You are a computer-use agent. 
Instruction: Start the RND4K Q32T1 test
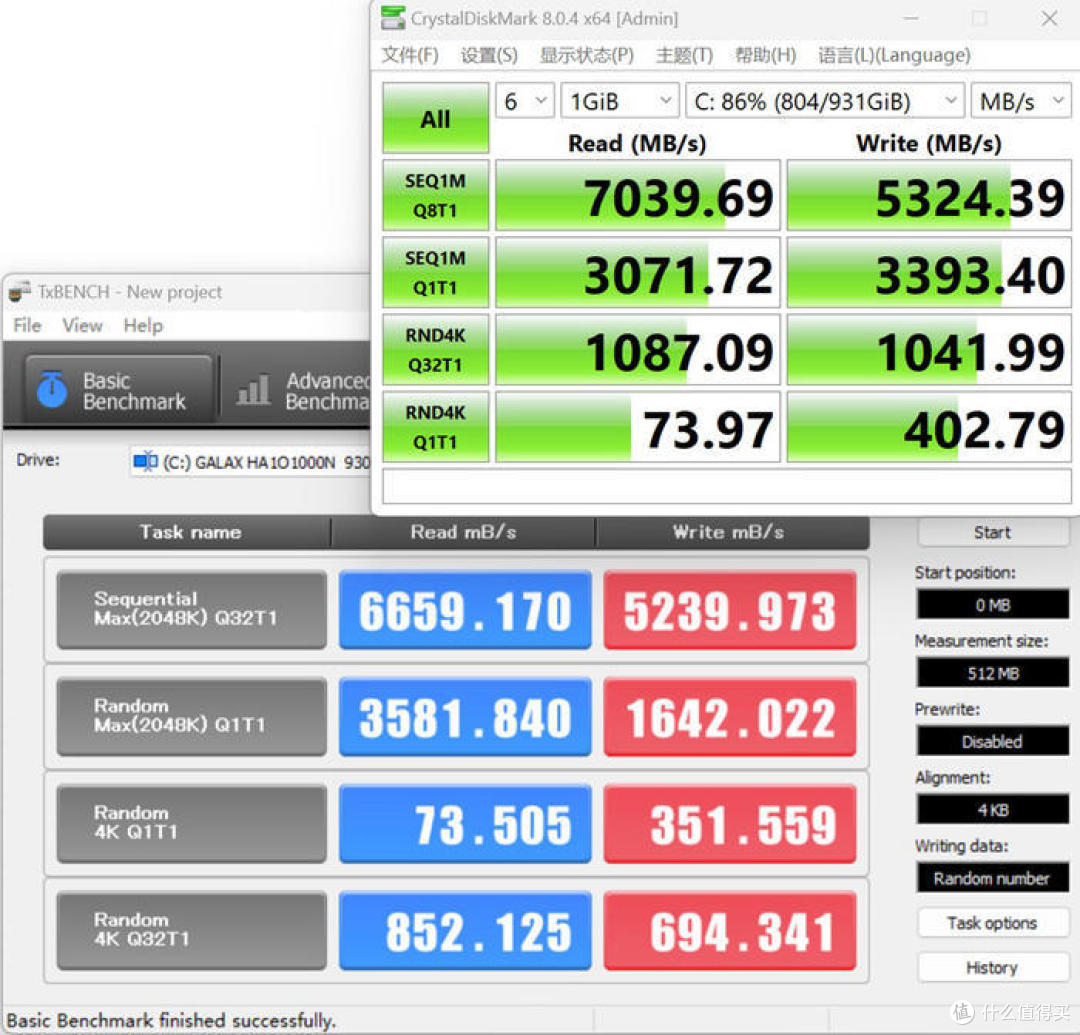(x=435, y=350)
